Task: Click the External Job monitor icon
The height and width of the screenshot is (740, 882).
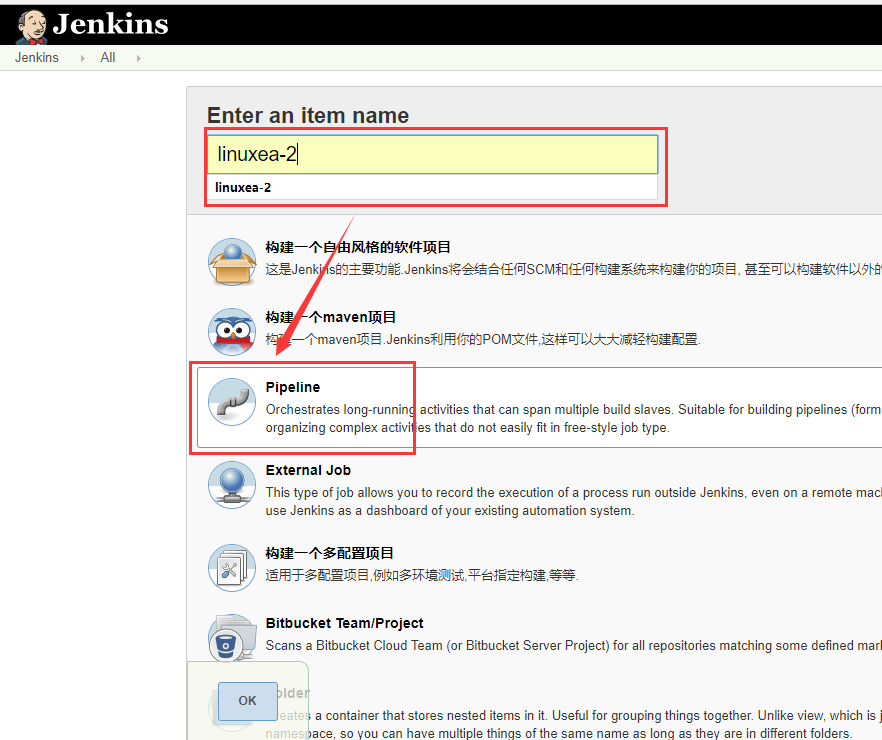Action: pyautogui.click(x=232, y=485)
